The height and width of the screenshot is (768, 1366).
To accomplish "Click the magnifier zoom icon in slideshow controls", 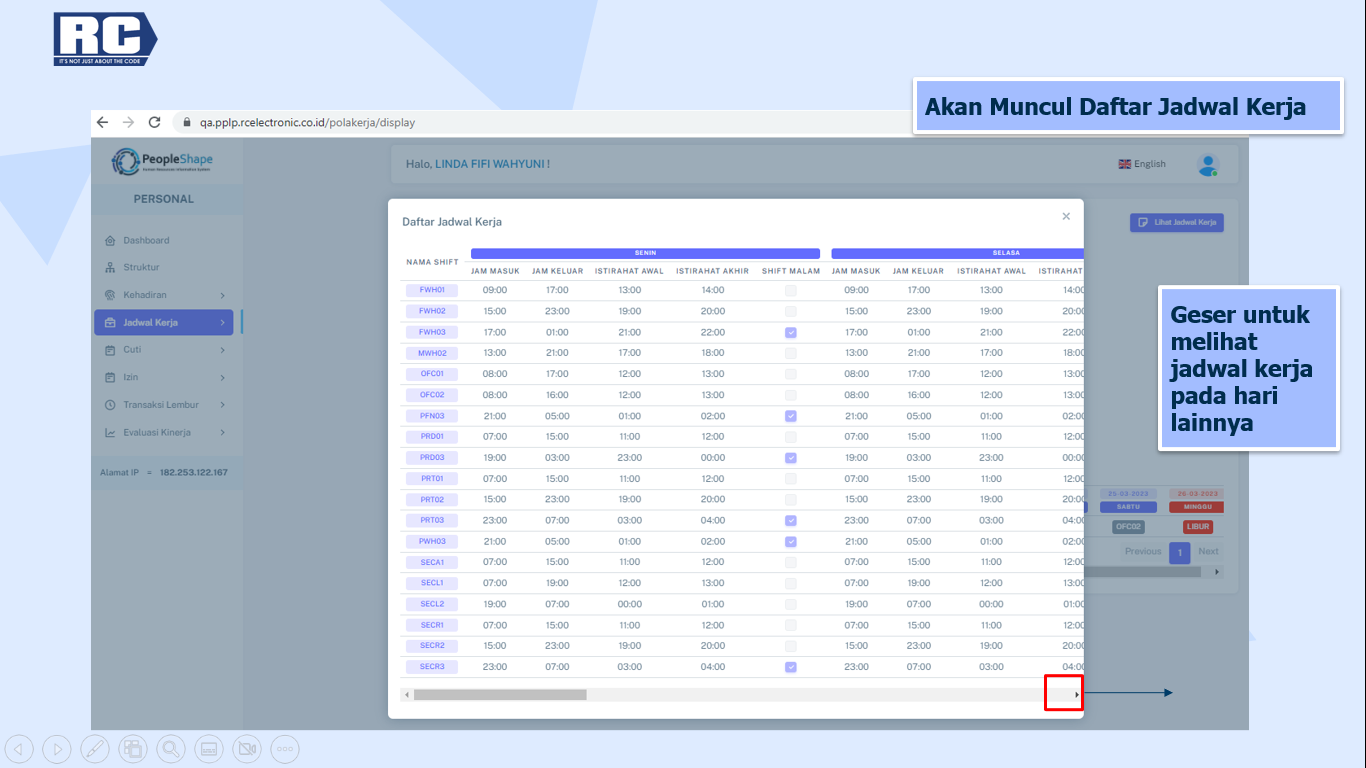I will click(x=171, y=748).
